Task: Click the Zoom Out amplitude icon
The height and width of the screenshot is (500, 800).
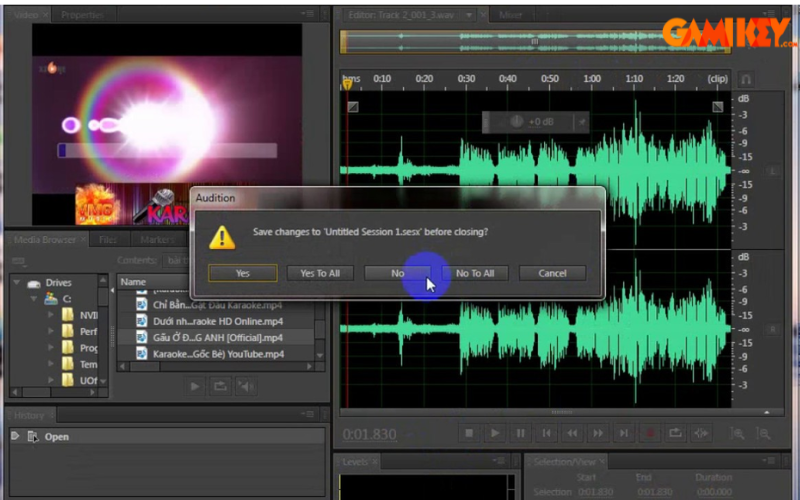Action: point(763,434)
